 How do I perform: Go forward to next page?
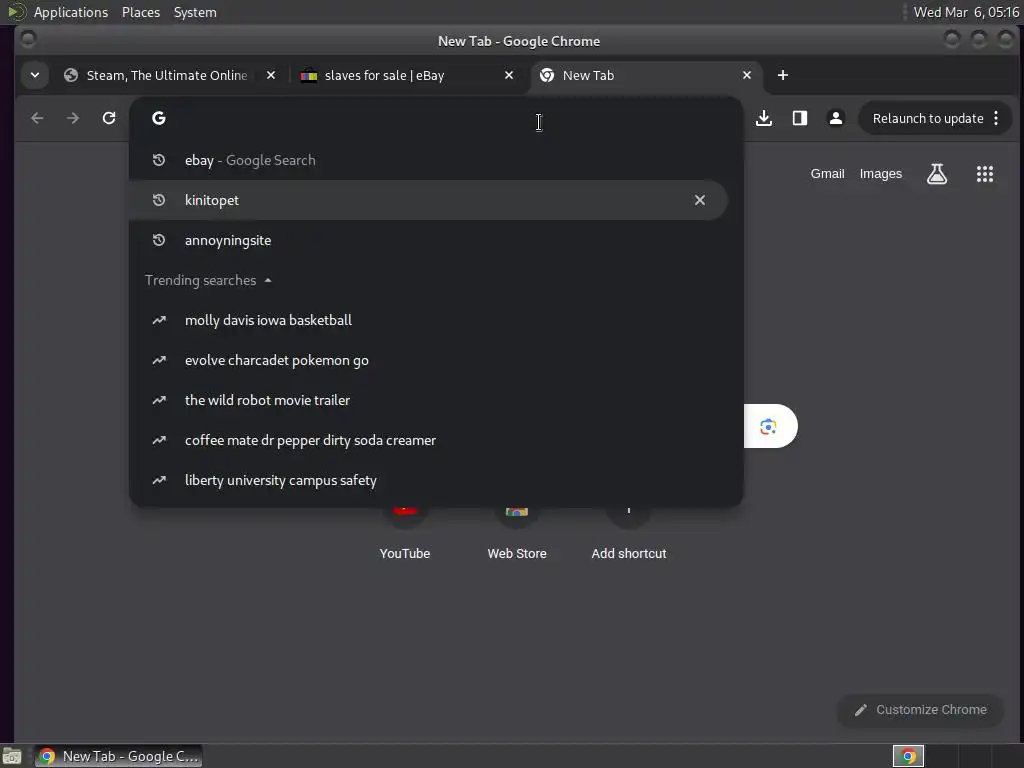coord(73,118)
